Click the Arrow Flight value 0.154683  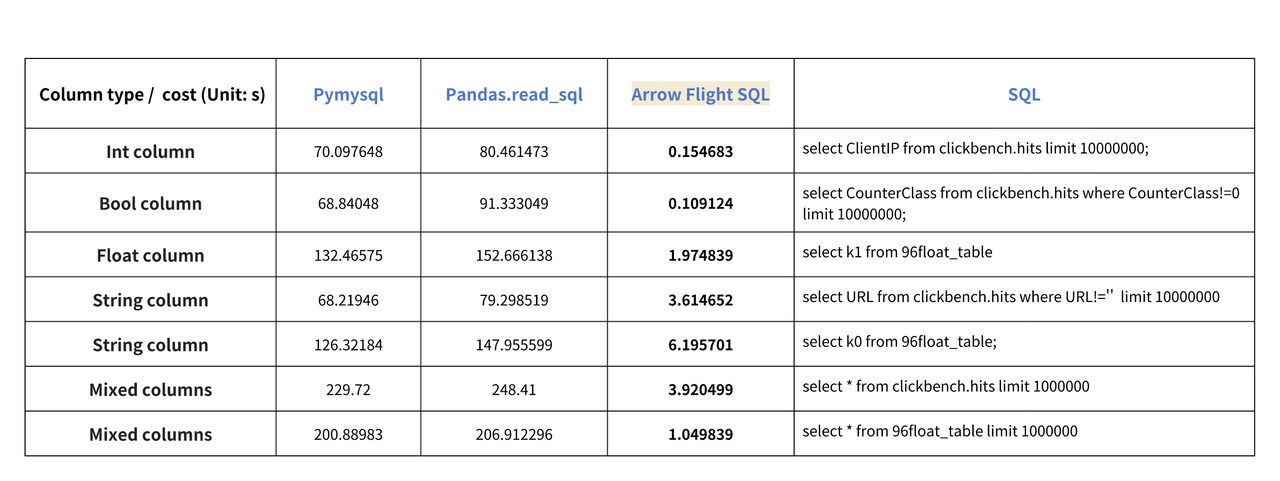coord(700,152)
